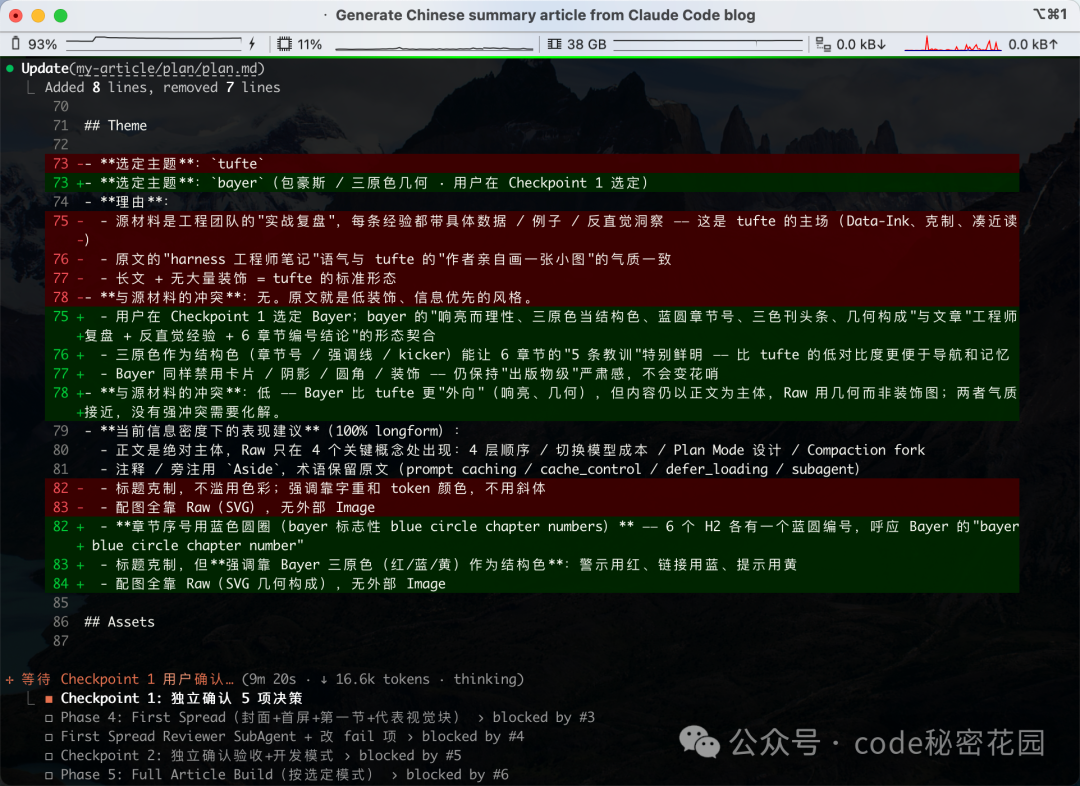Click the yellow minimize window button
The width and height of the screenshot is (1080, 786).
(x=39, y=15)
